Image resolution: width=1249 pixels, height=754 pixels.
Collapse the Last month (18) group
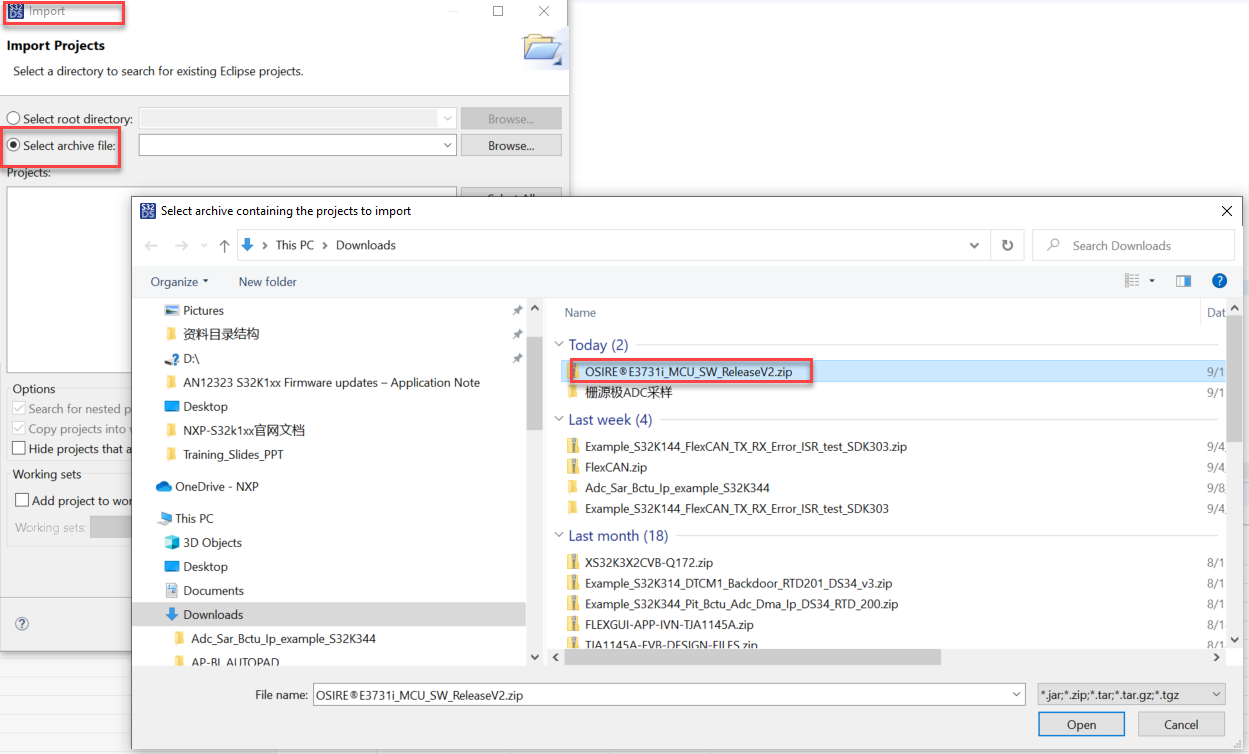(559, 536)
